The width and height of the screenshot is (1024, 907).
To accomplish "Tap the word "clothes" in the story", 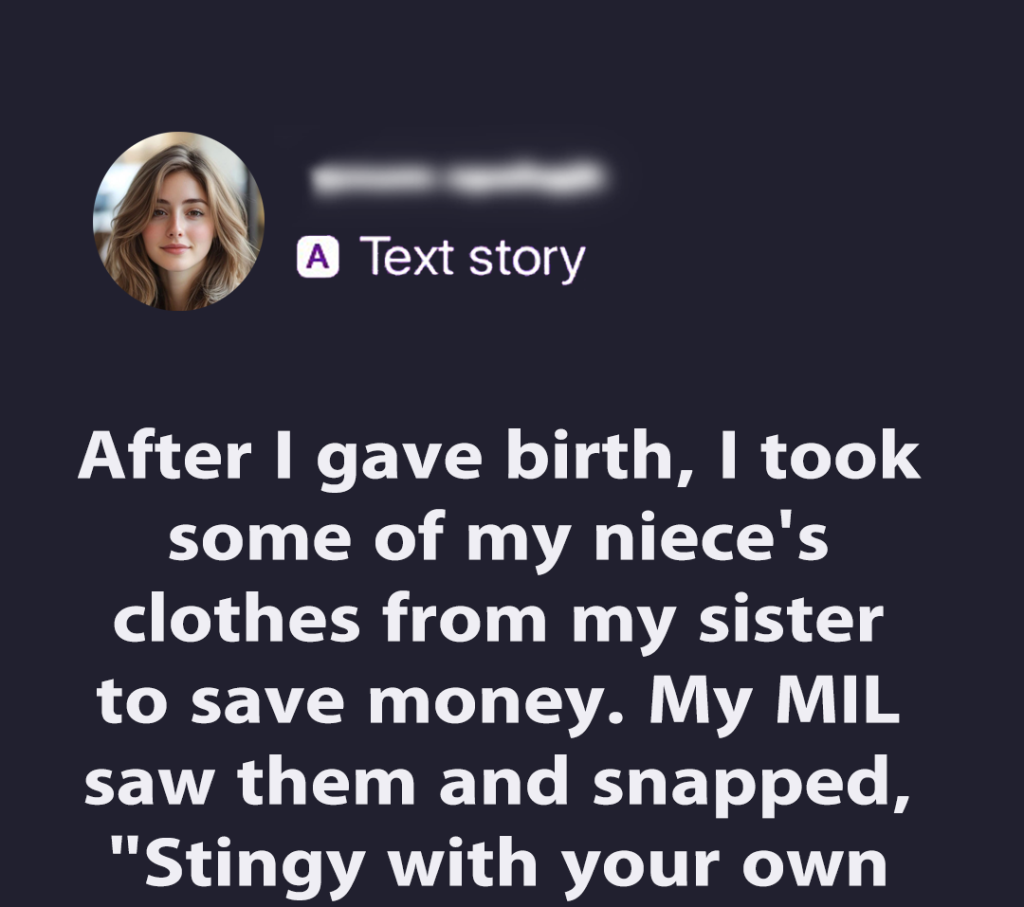I will pyautogui.click(x=236, y=620).
